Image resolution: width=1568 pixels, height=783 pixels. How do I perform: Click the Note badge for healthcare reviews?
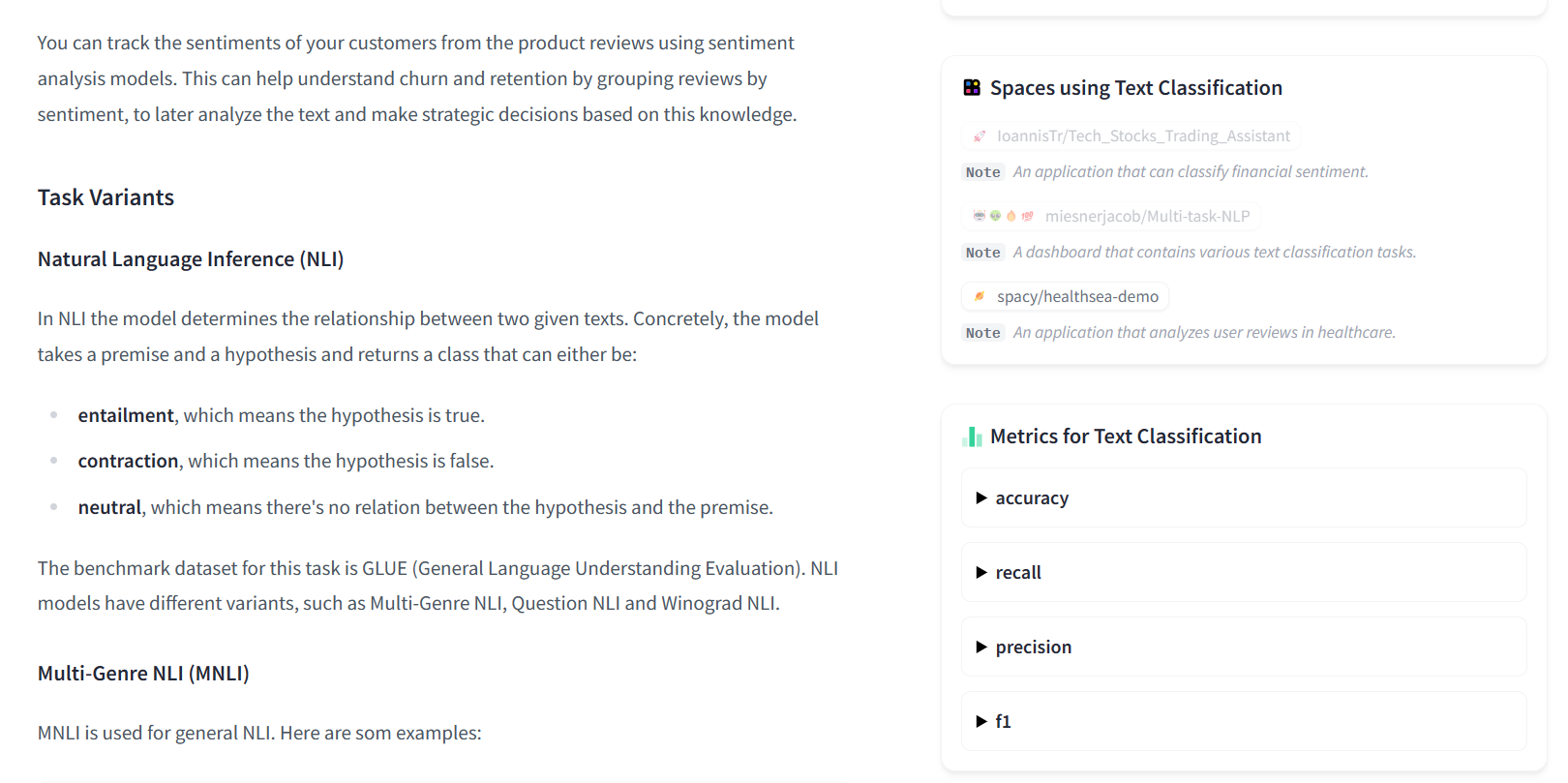(982, 333)
